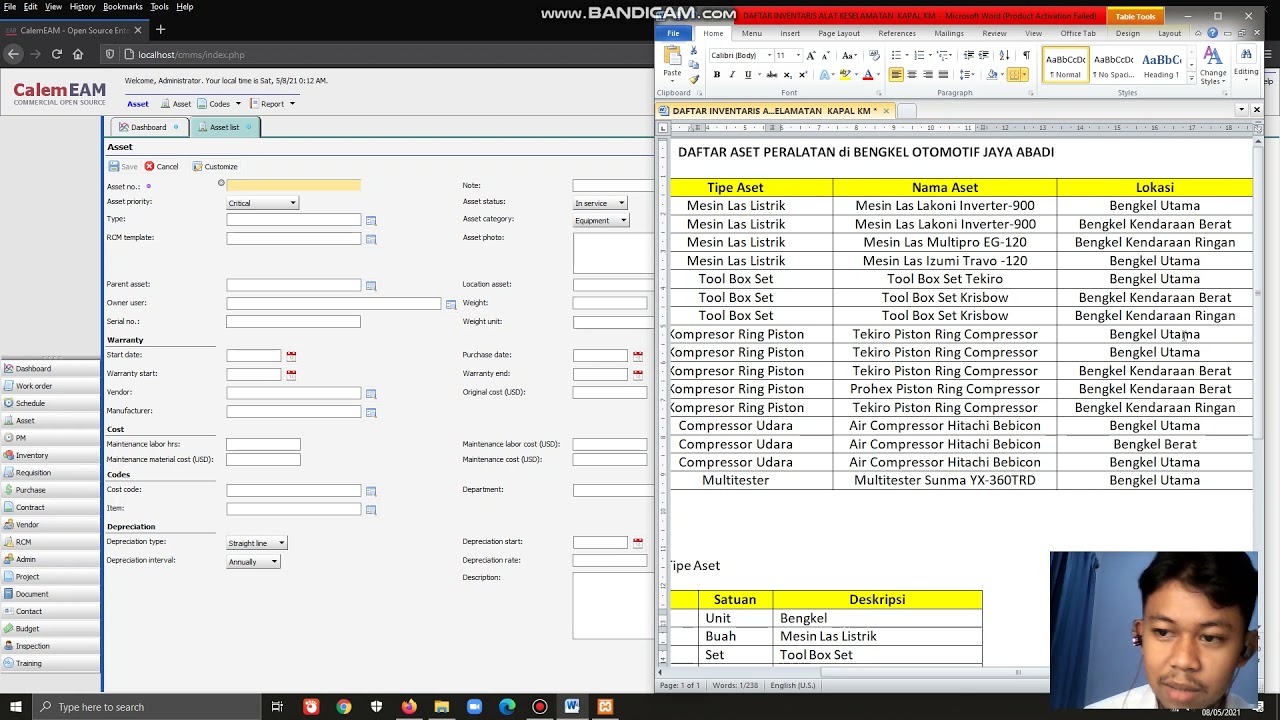This screenshot has height=720, width=1280.
Task: Switch to the Dashboard tab in CalemEAM
Action: coord(148,127)
